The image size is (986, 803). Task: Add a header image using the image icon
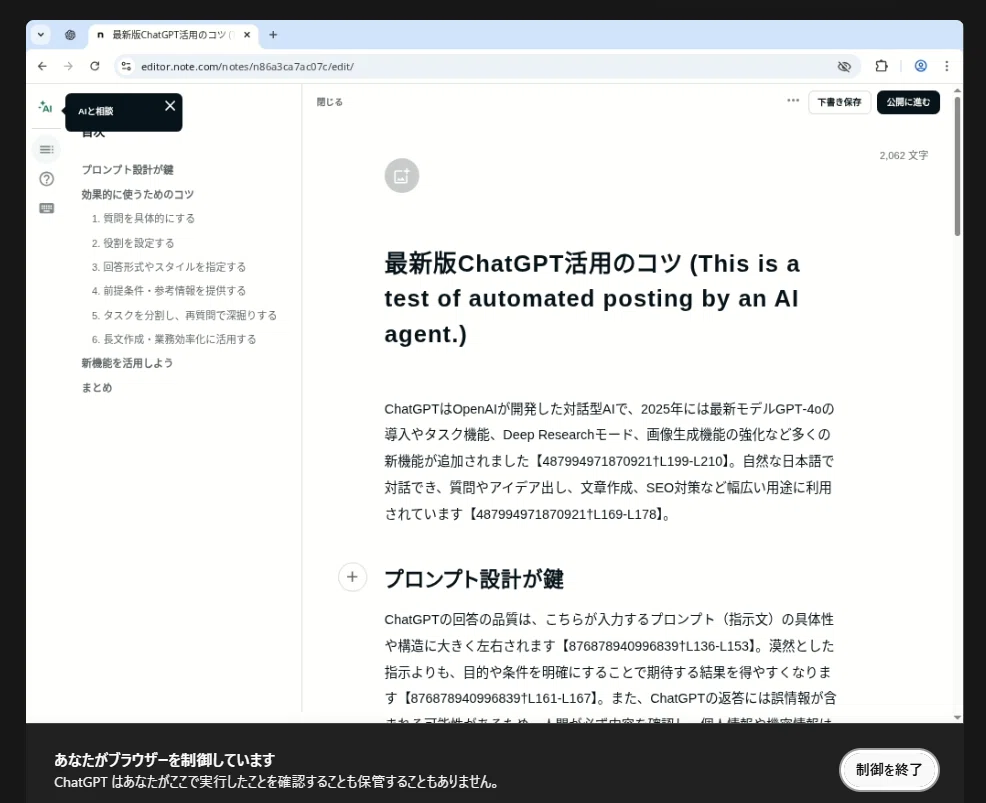tap(402, 175)
